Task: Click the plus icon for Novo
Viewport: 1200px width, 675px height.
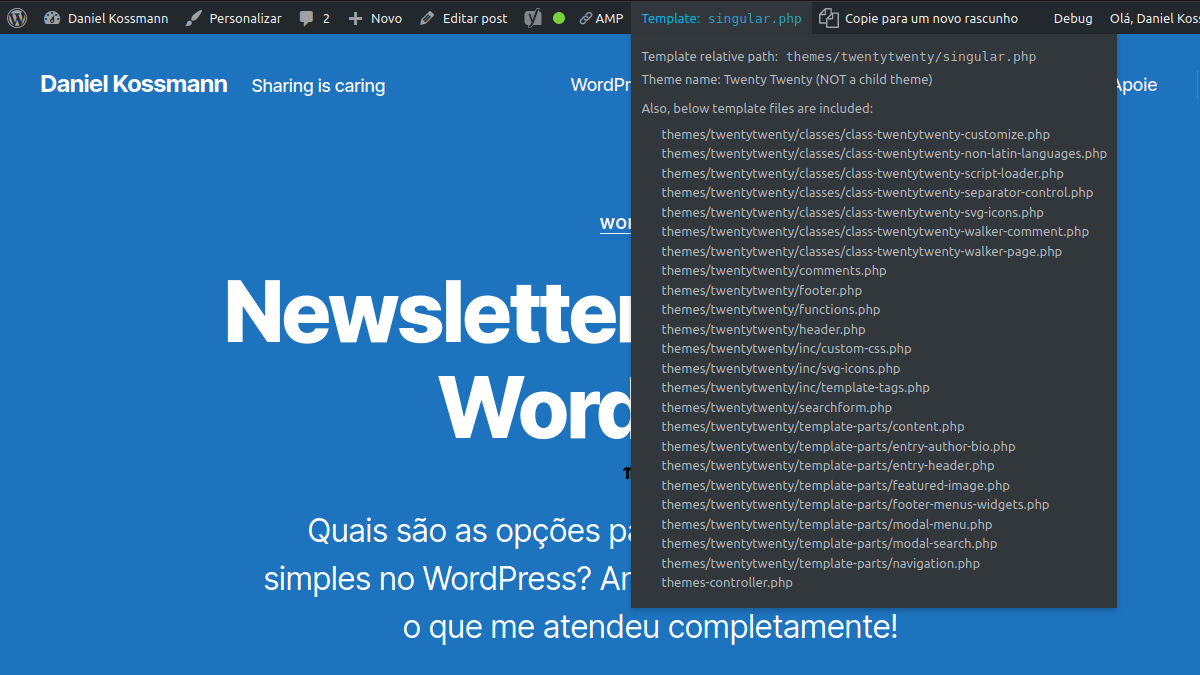Action: point(355,18)
